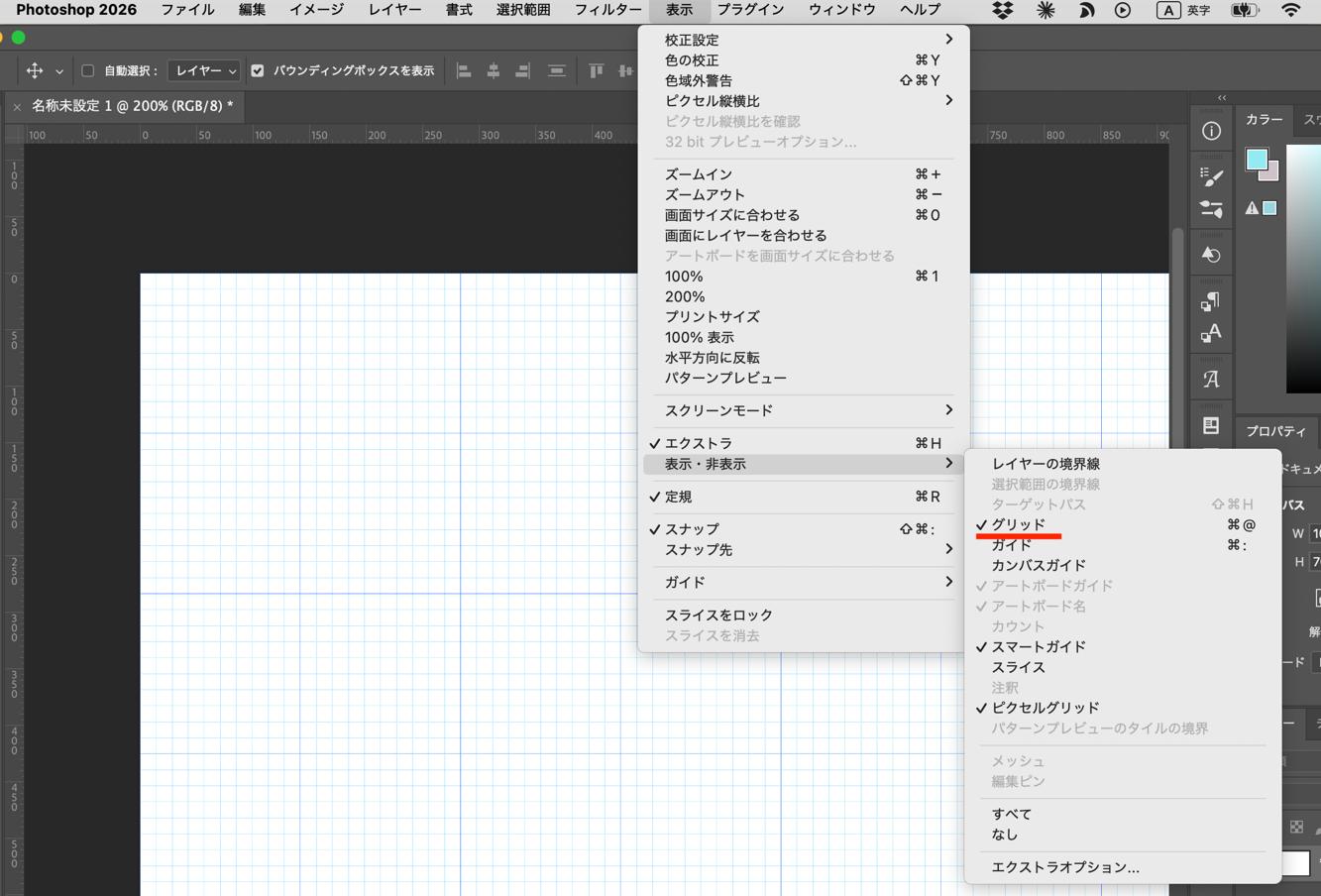This screenshot has width=1321, height=896.
Task: Select the Move tool icon in options bar
Action: click(x=35, y=70)
